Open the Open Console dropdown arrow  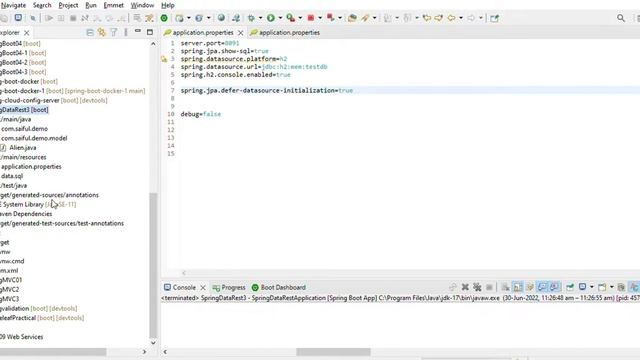[x=611, y=287]
